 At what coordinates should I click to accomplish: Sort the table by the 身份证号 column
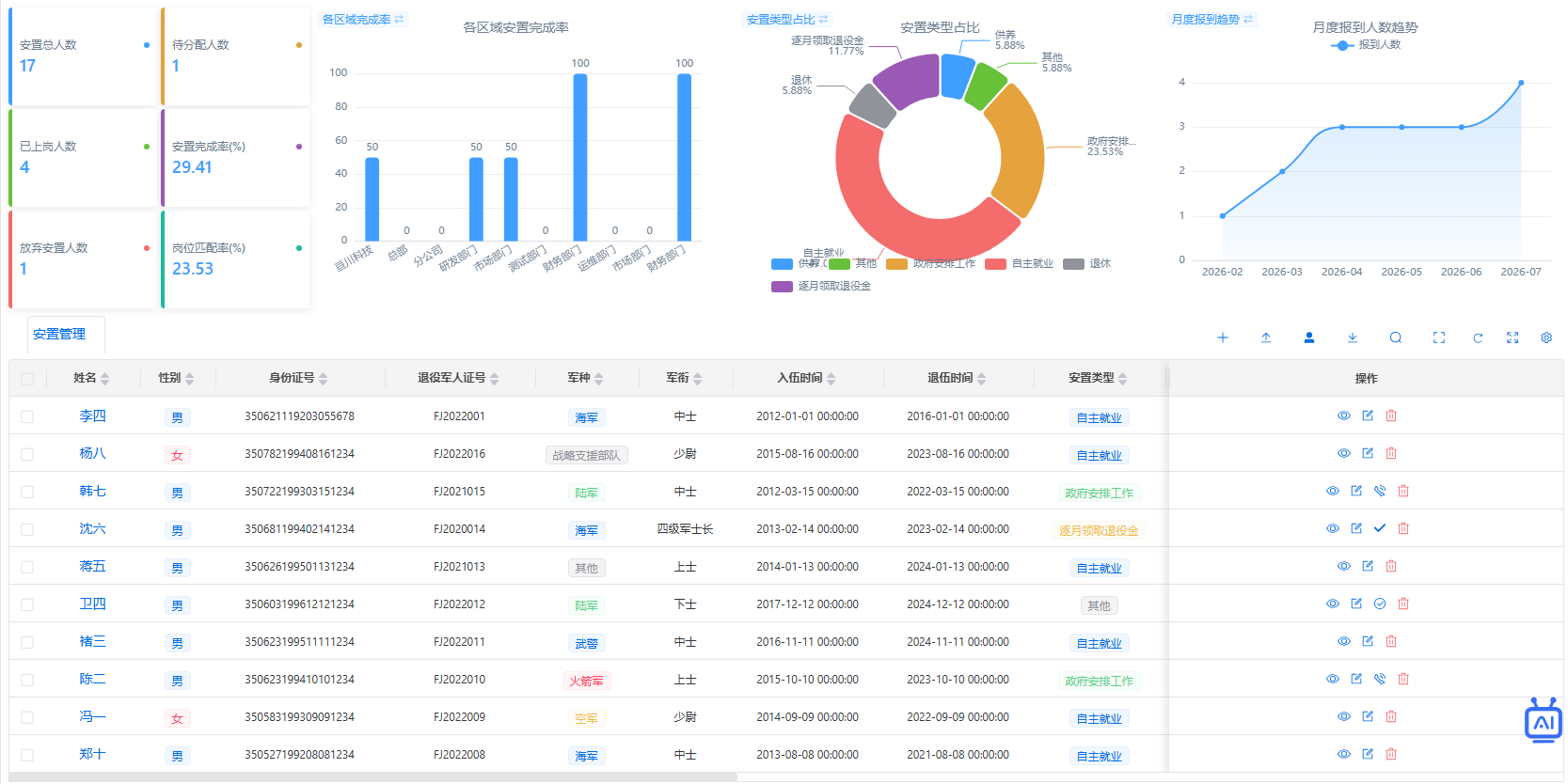324,378
